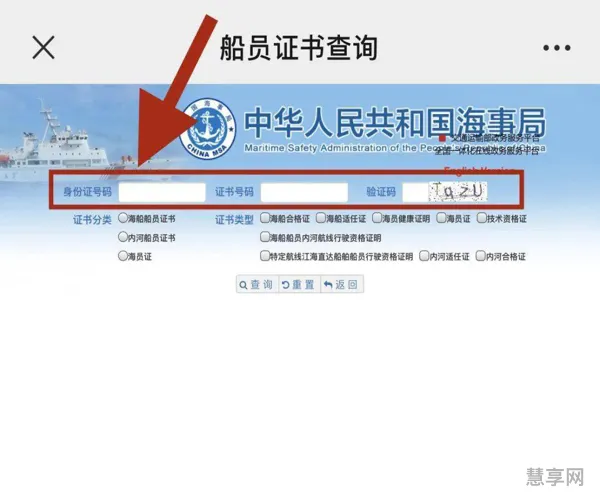Image resolution: width=600 pixels, height=502 pixels.
Task: Refresh the captcha image TqzU
Action: coord(458,191)
